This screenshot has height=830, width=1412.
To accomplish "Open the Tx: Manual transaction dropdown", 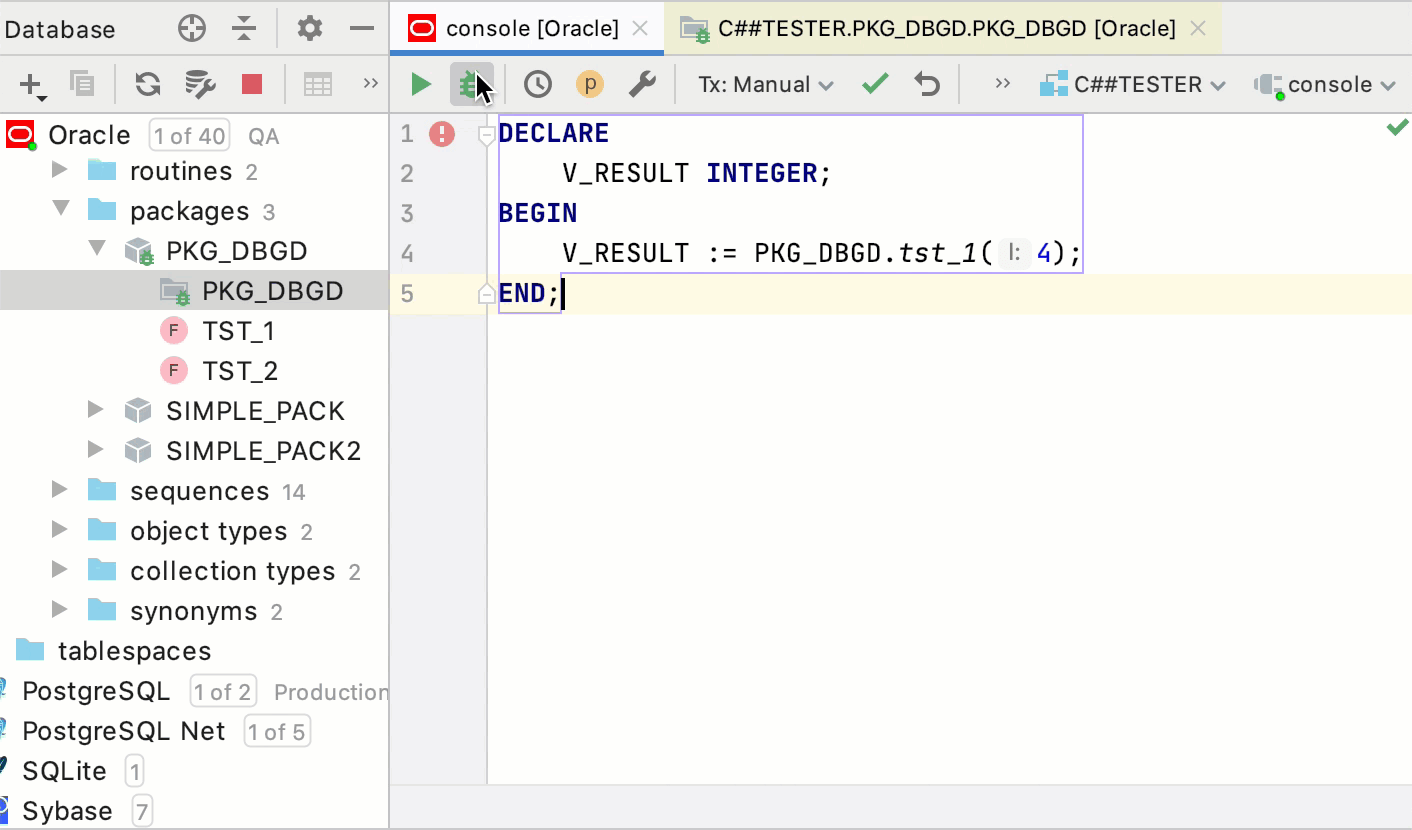I will pyautogui.click(x=764, y=84).
